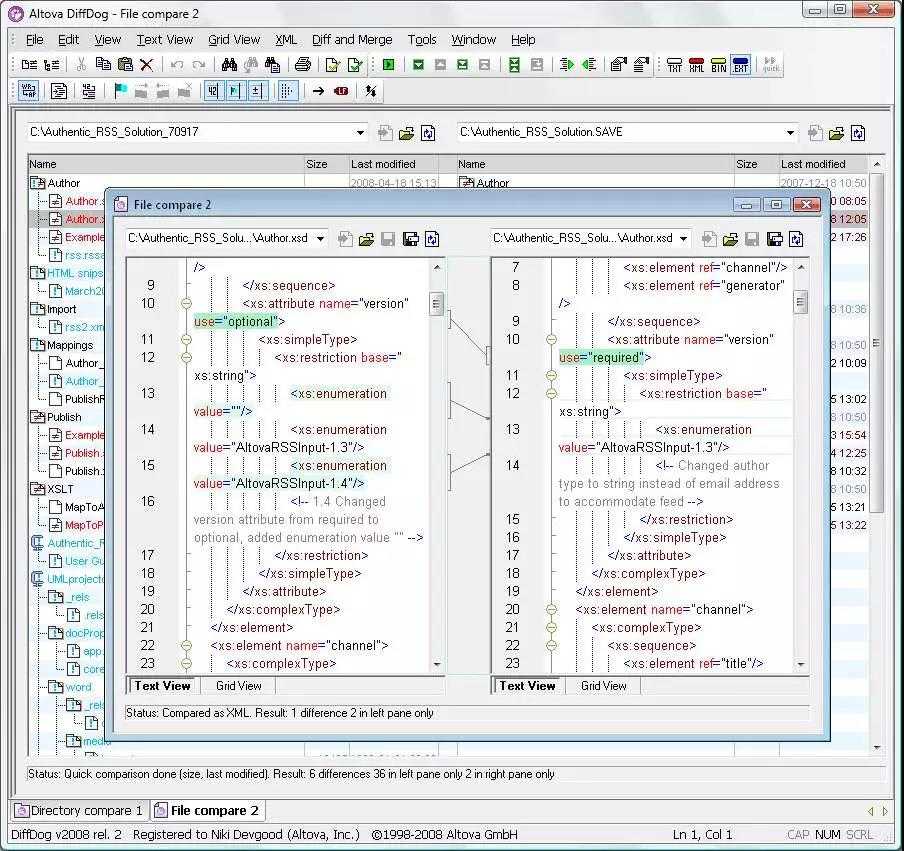The width and height of the screenshot is (904, 851).
Task: Click the pretty-print indent text icon
Action: click(59, 91)
